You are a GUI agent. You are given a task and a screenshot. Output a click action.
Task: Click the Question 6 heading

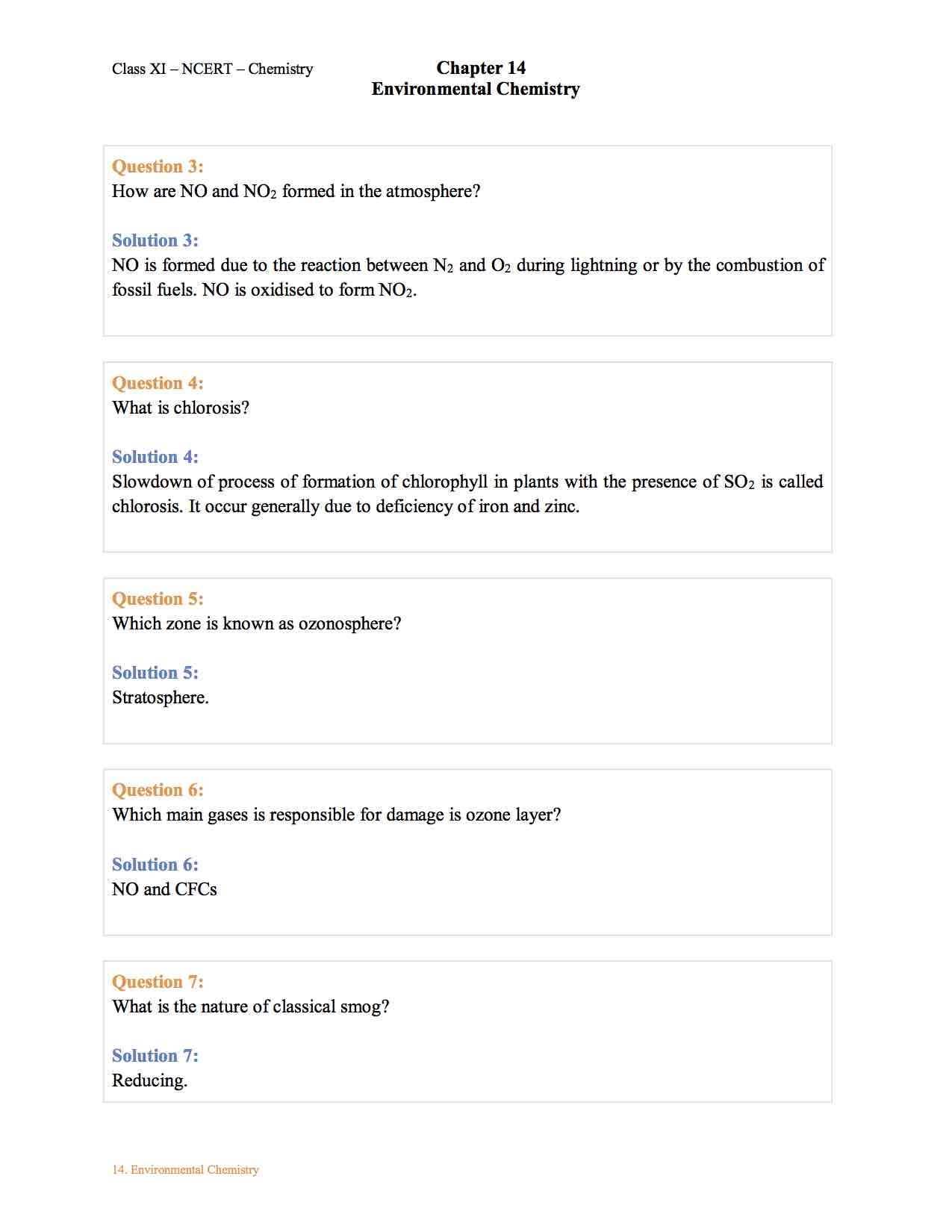point(158,790)
